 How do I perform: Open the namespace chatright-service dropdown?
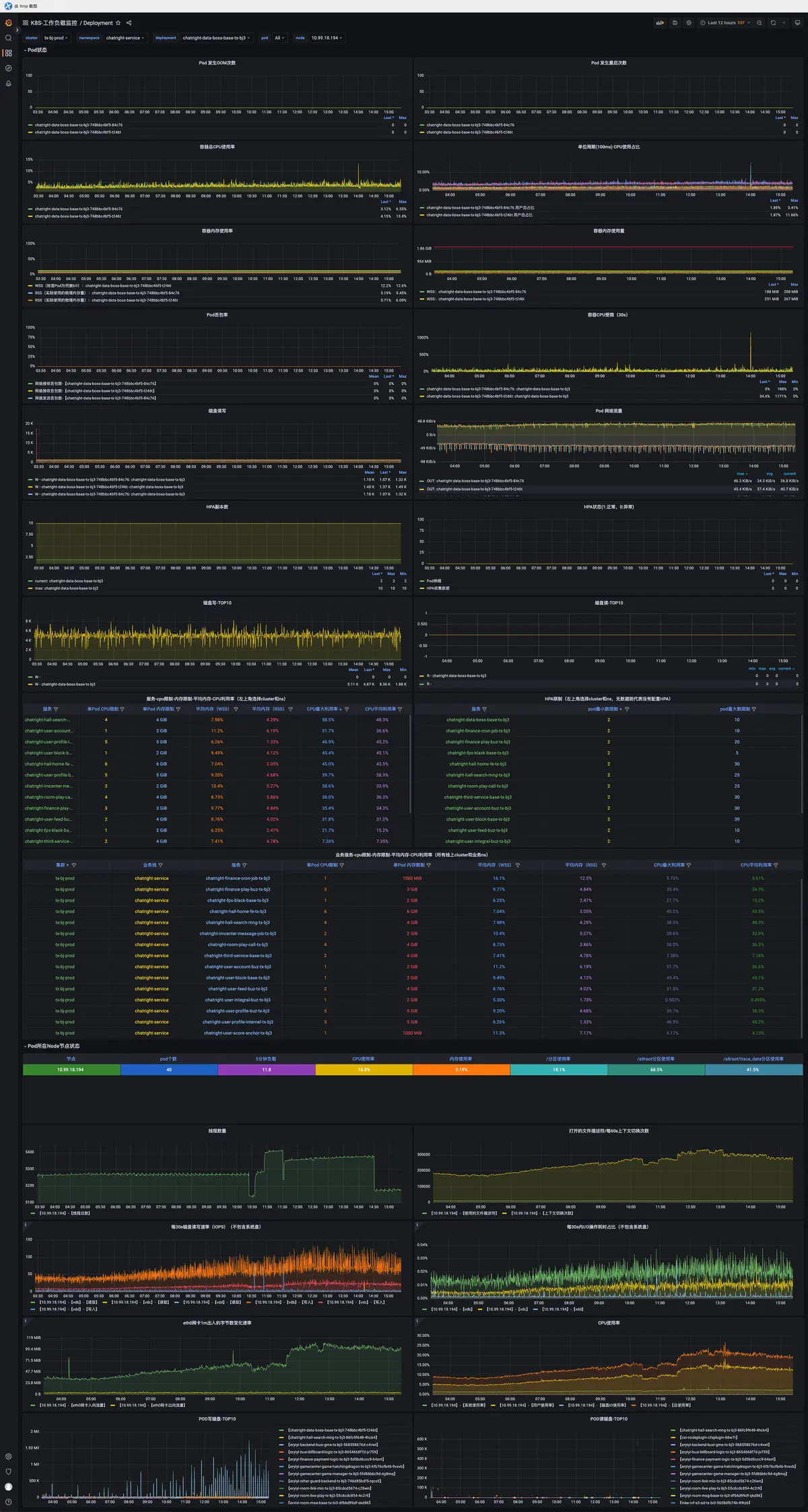[x=125, y=38]
